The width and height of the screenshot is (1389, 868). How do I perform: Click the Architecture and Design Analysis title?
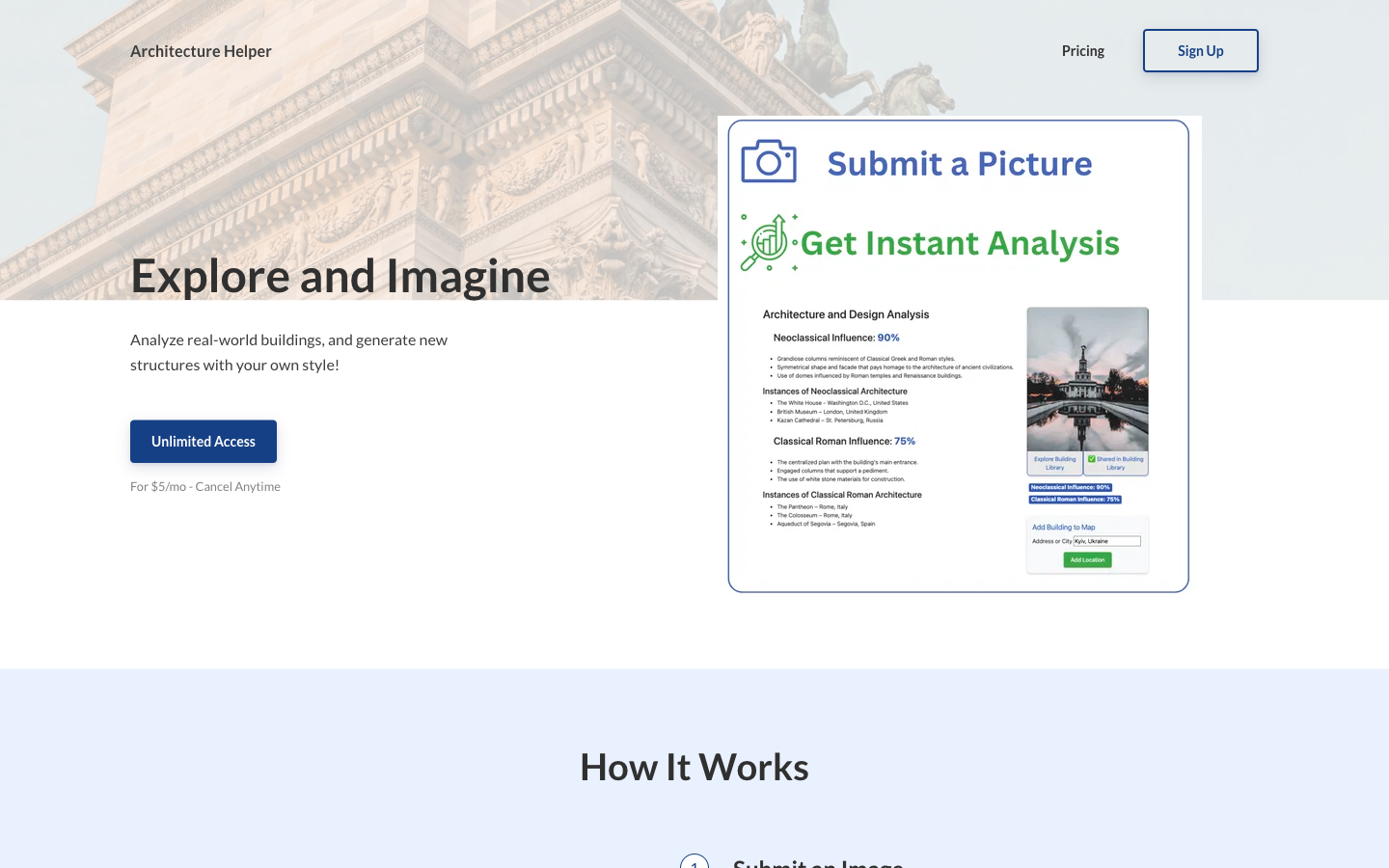845,314
